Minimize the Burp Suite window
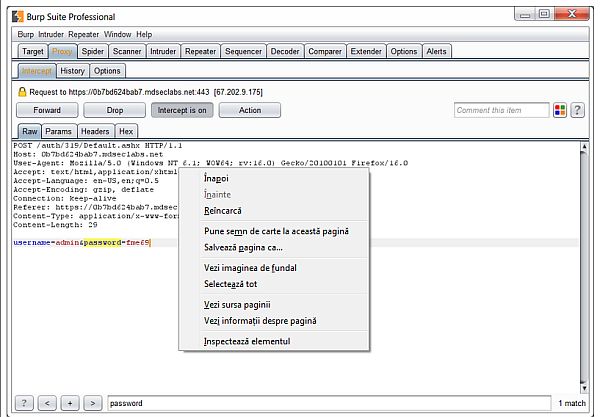Viewport: 600px width, 417px height. [x=525, y=14]
